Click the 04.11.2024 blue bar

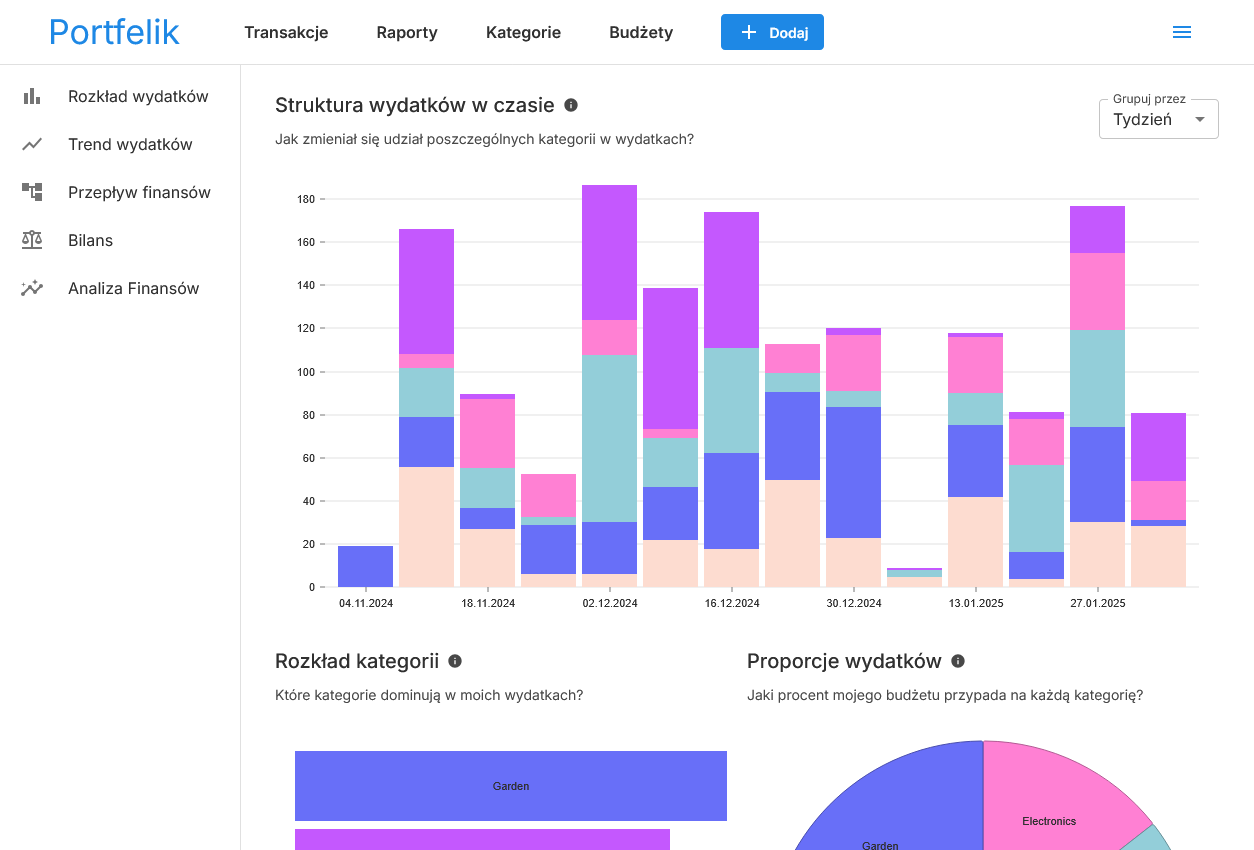click(x=366, y=566)
